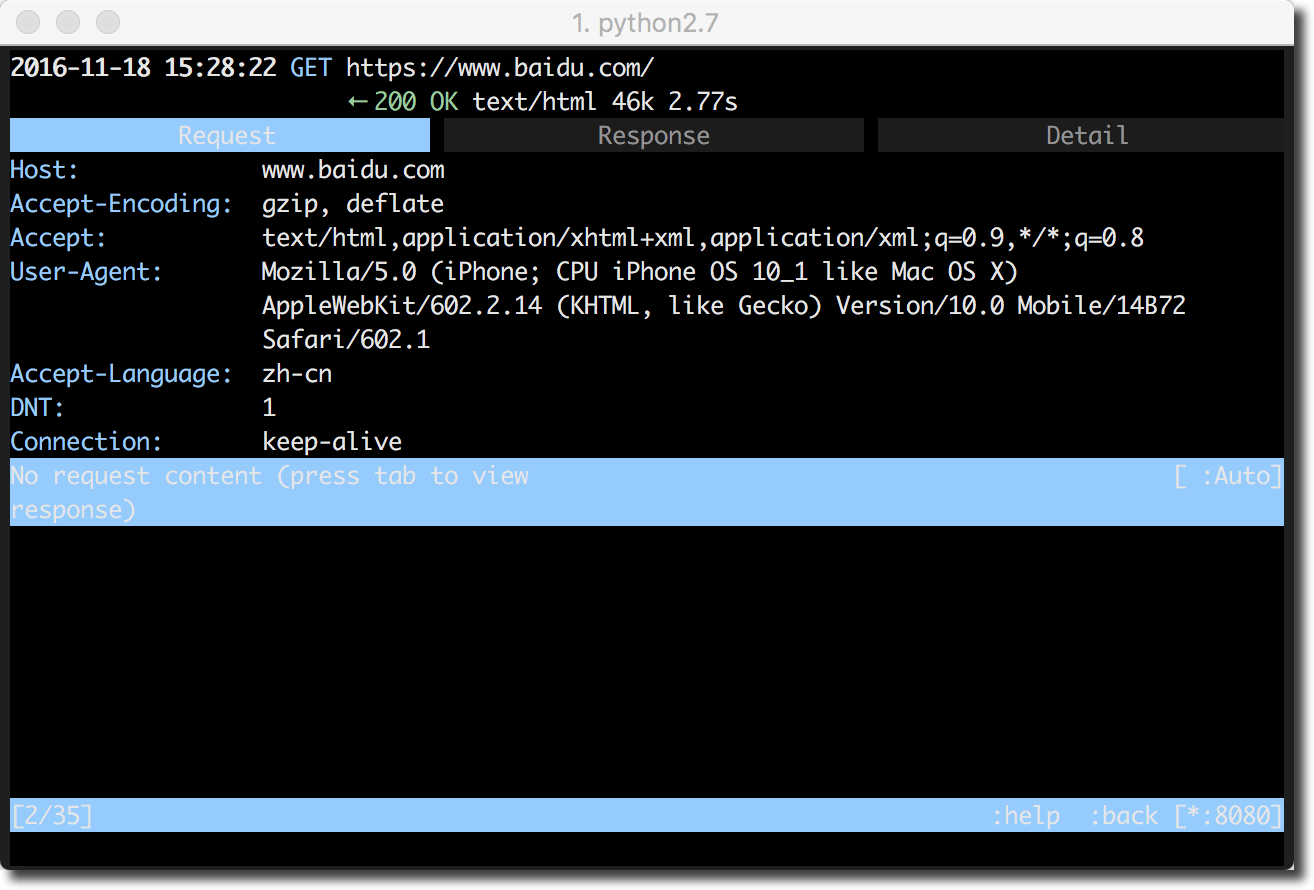Click ':help' in the status bar
This screenshot has width=1314, height=890.
coord(1025,816)
